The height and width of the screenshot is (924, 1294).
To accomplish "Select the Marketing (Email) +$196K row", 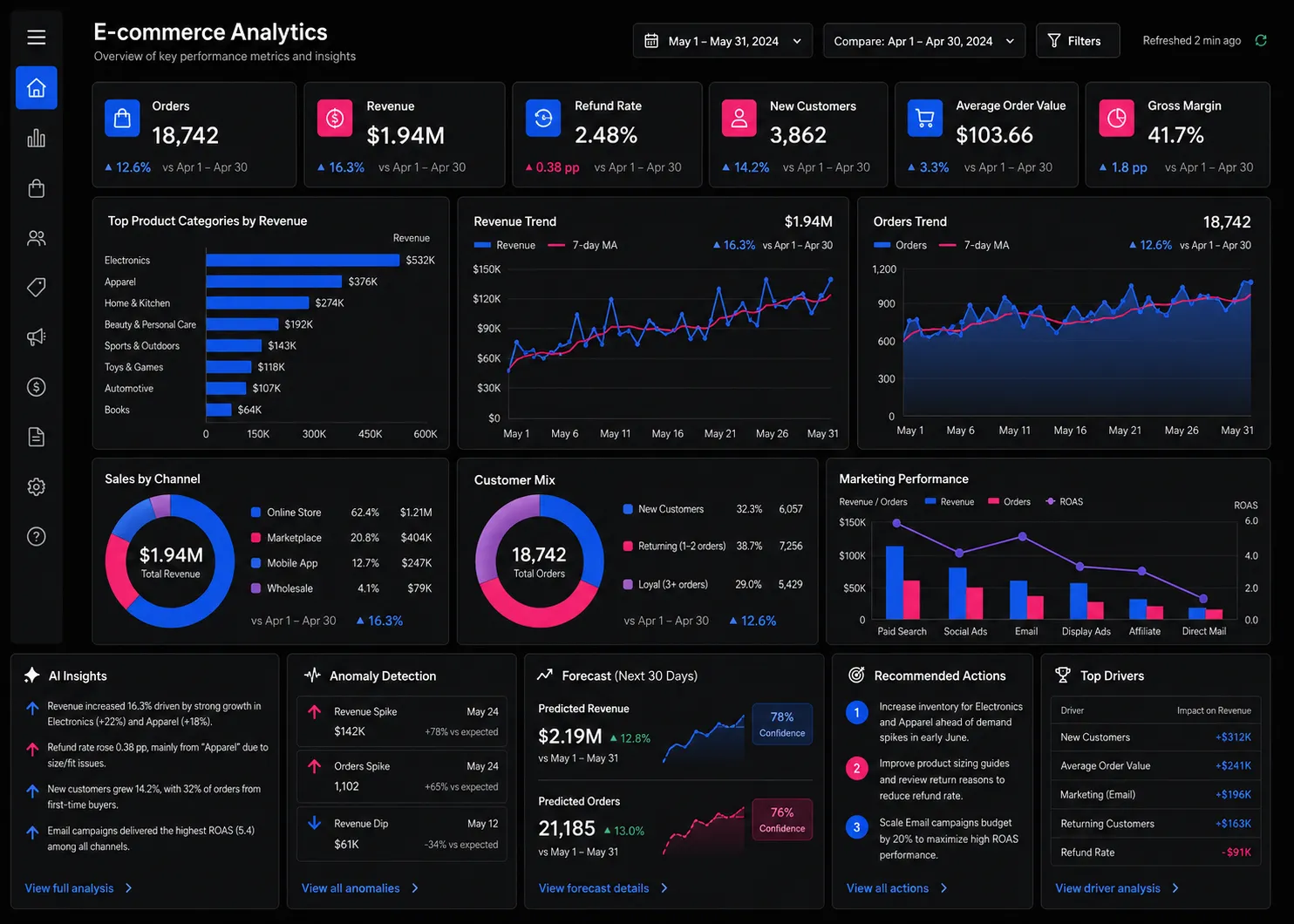I will 1155,795.
